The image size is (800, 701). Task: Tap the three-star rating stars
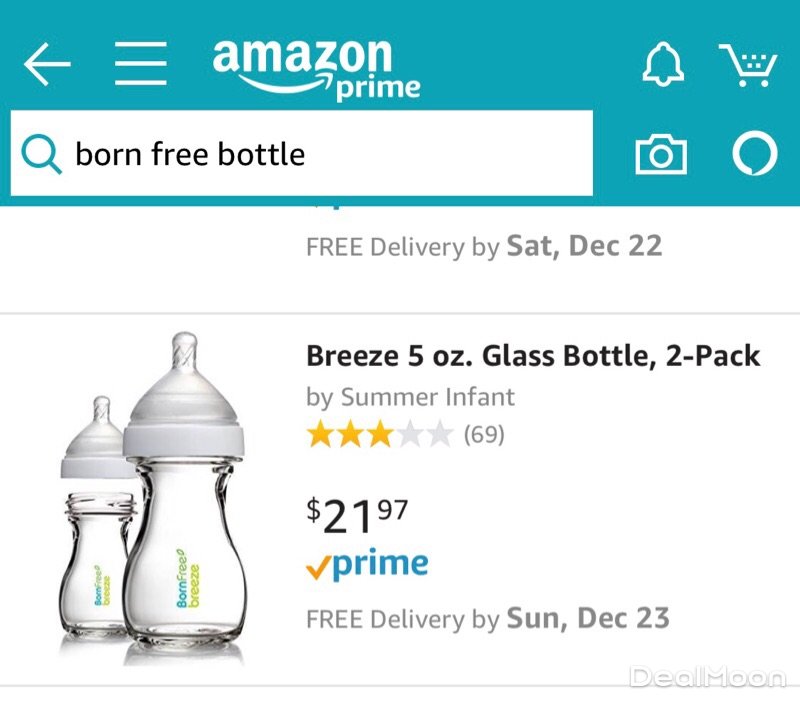pyautogui.click(x=380, y=434)
